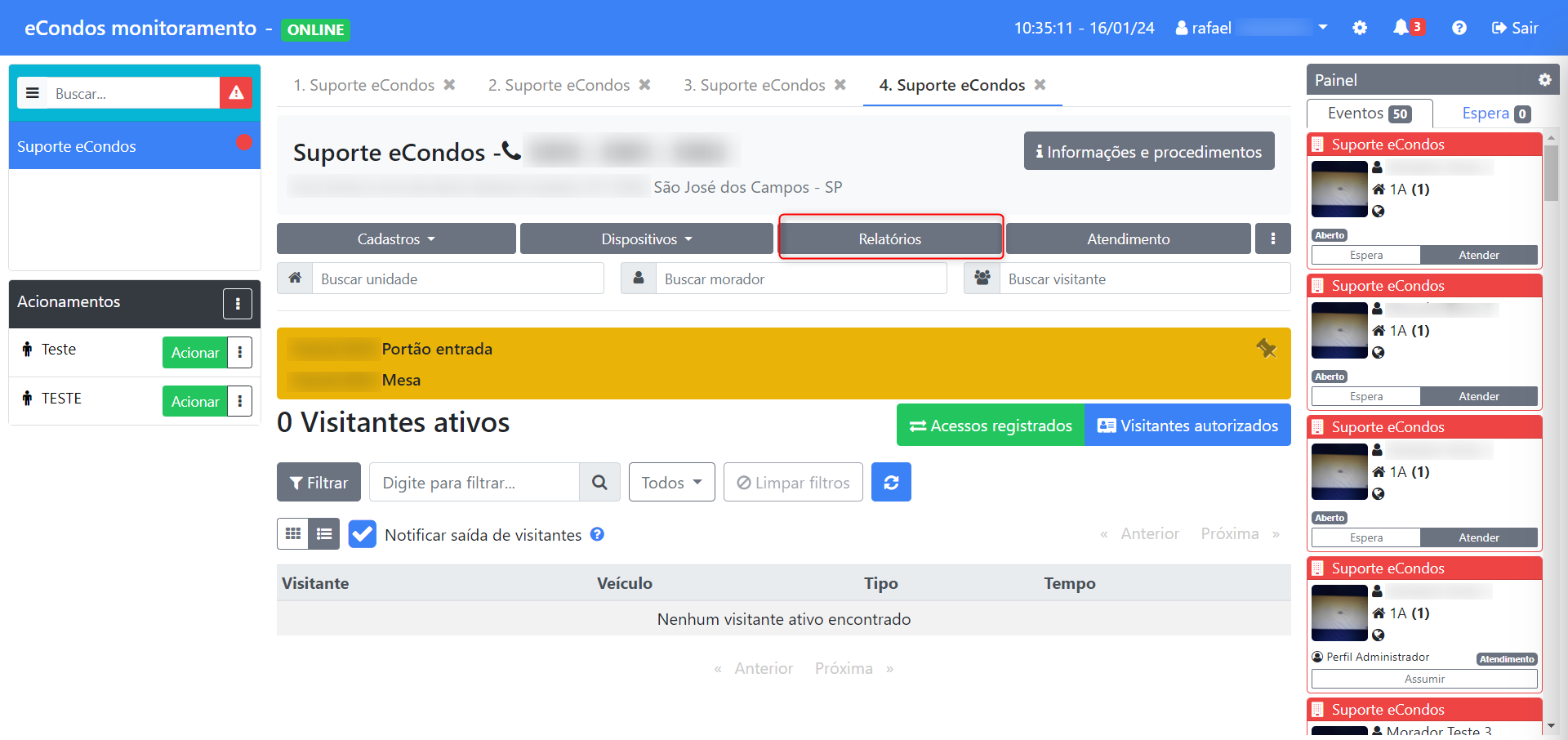Open the Painel settings gear
The height and width of the screenshot is (740, 1568).
click(x=1544, y=80)
